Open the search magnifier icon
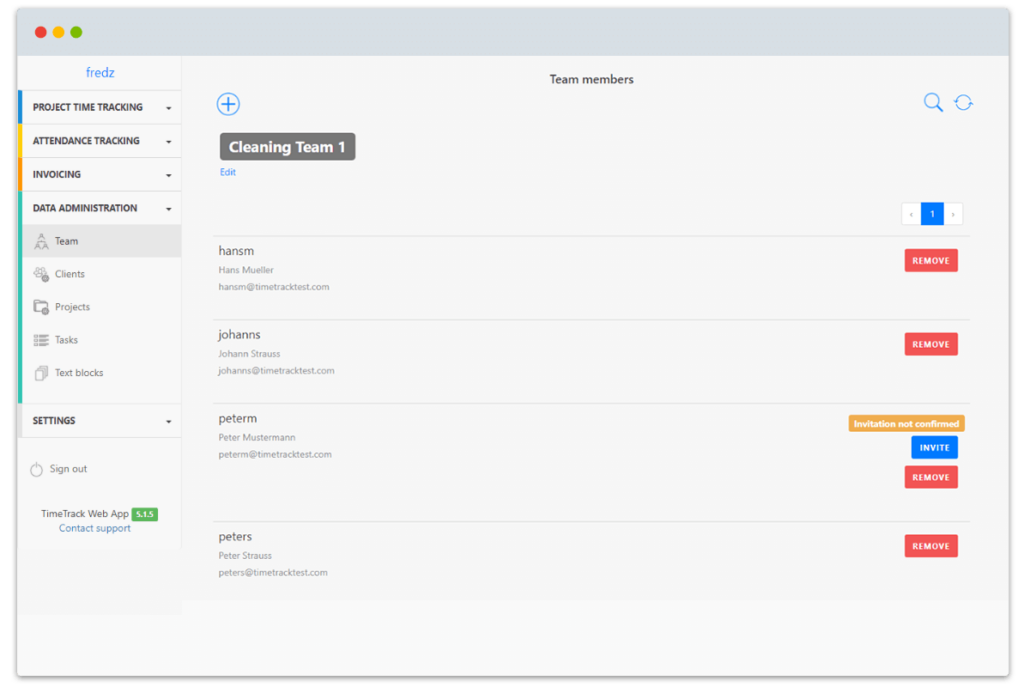This screenshot has width=1030, height=687. click(x=933, y=102)
